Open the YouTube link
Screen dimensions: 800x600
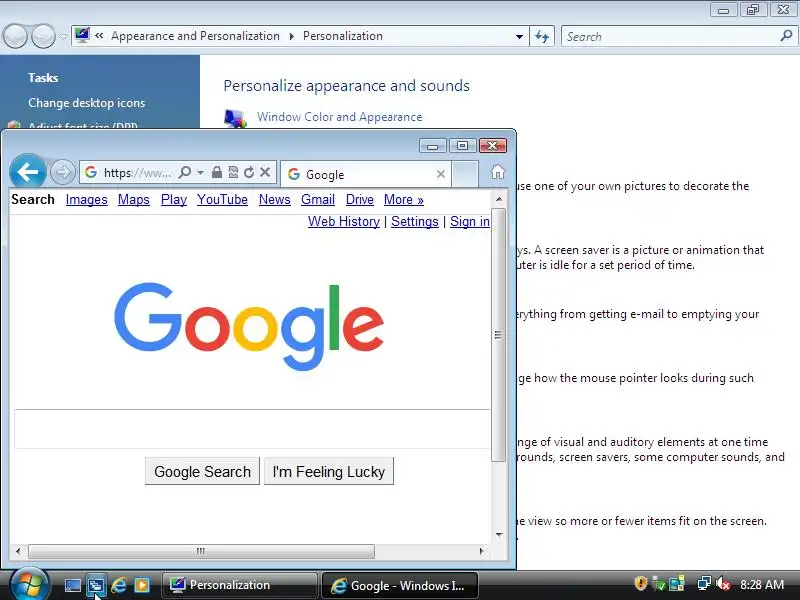pos(222,199)
